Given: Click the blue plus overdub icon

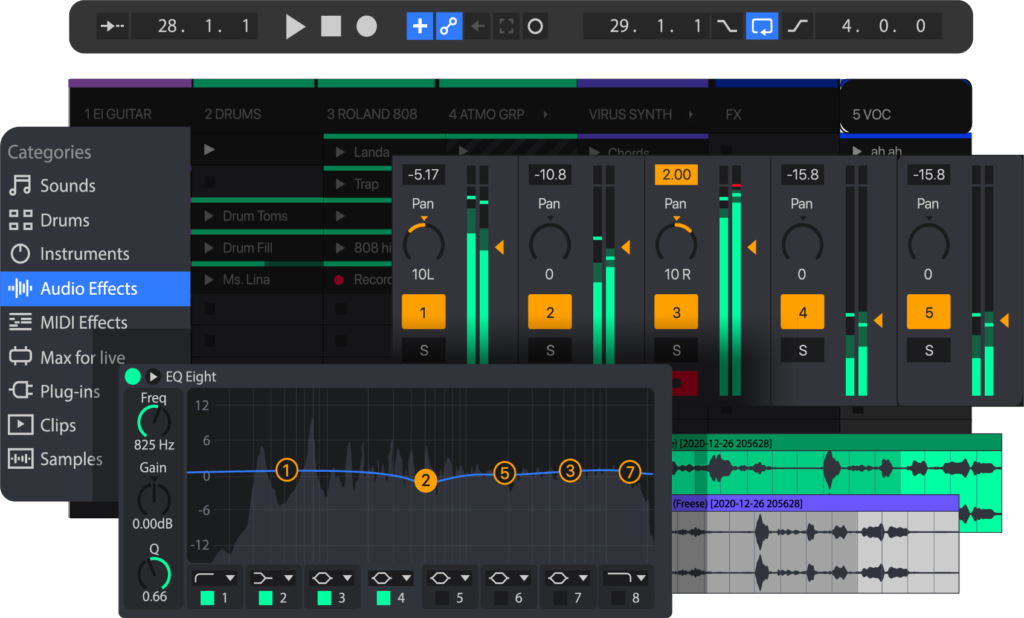Looking at the screenshot, I should (420, 27).
